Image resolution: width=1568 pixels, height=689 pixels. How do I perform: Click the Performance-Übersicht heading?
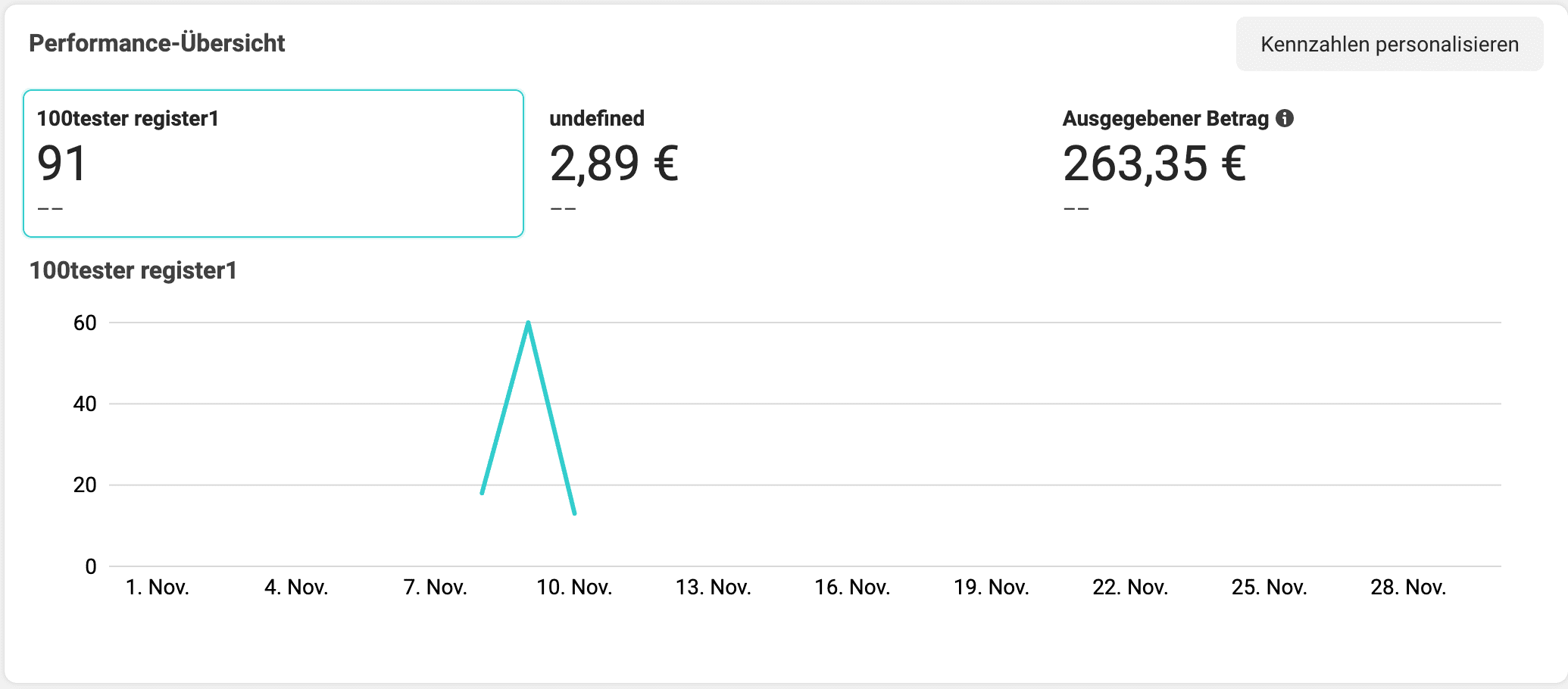pyautogui.click(x=157, y=43)
